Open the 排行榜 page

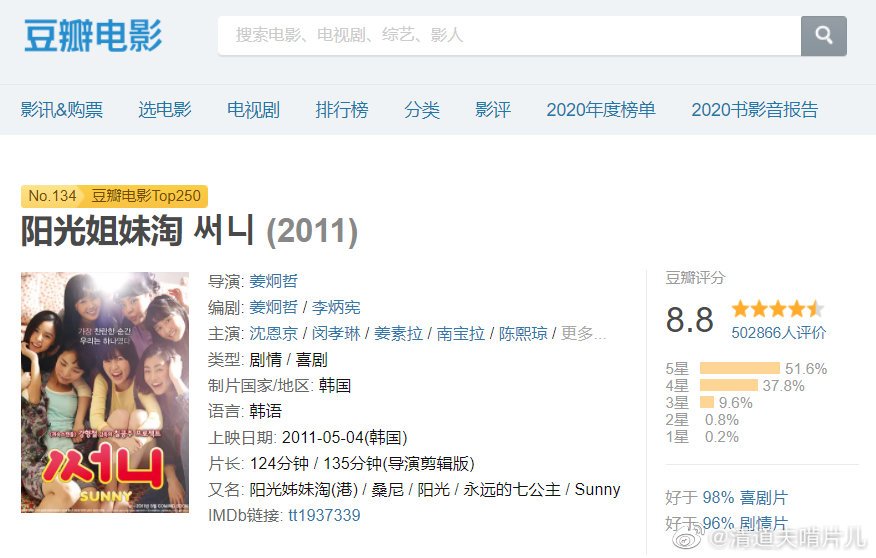tap(342, 109)
